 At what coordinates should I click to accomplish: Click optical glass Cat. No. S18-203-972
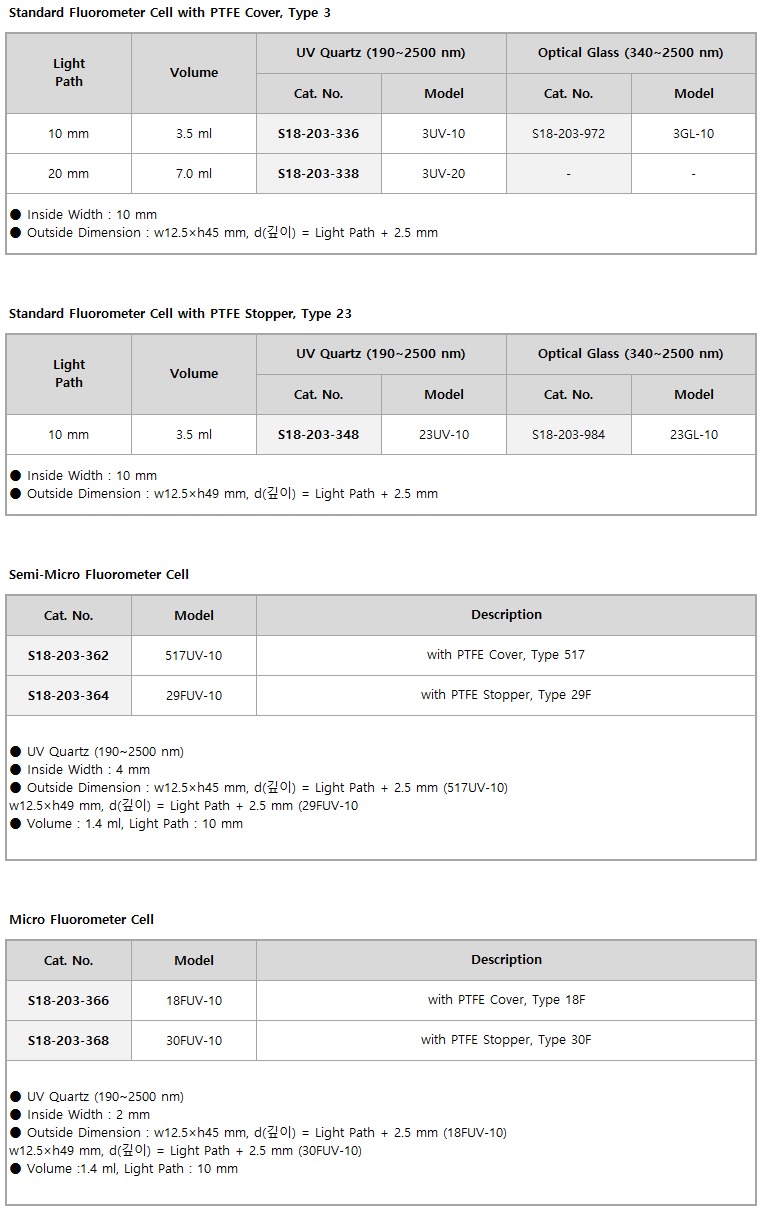pyautogui.click(x=568, y=133)
